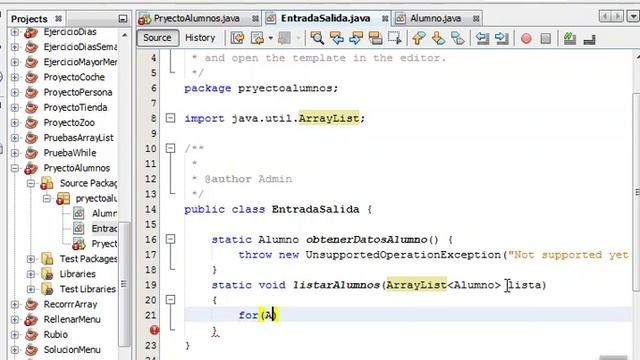Select the Rubio project
The width and height of the screenshot is (640, 360).
[56, 335]
